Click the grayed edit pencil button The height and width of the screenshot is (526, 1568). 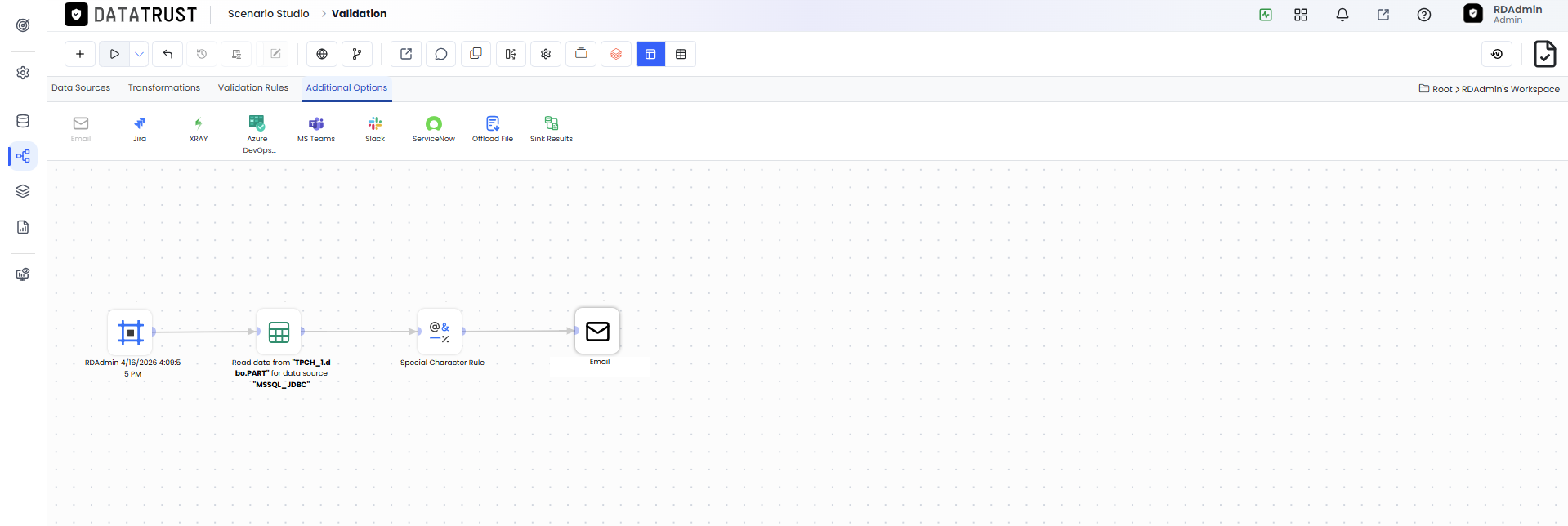point(276,54)
